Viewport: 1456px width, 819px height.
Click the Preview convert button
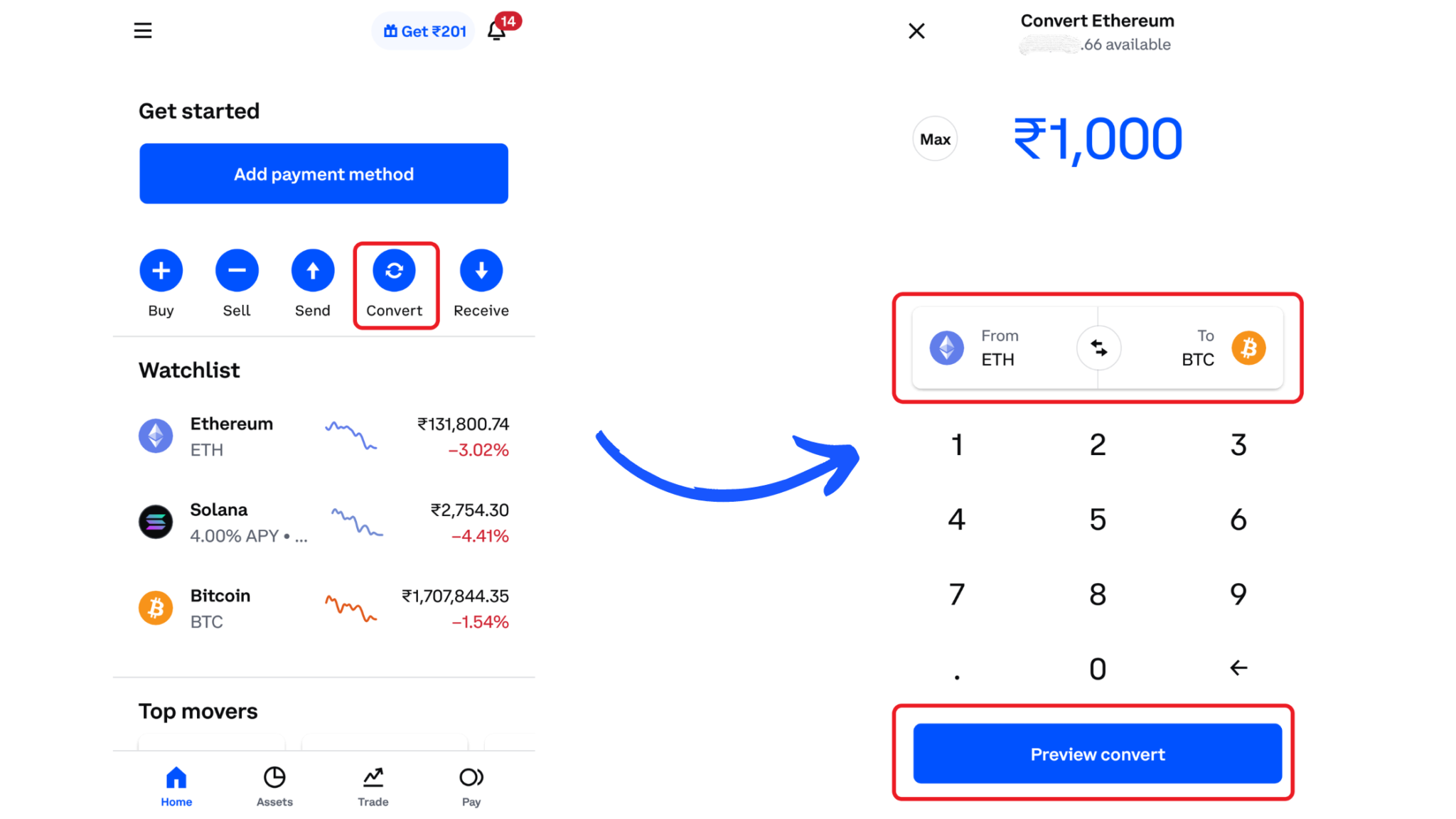[1097, 753]
